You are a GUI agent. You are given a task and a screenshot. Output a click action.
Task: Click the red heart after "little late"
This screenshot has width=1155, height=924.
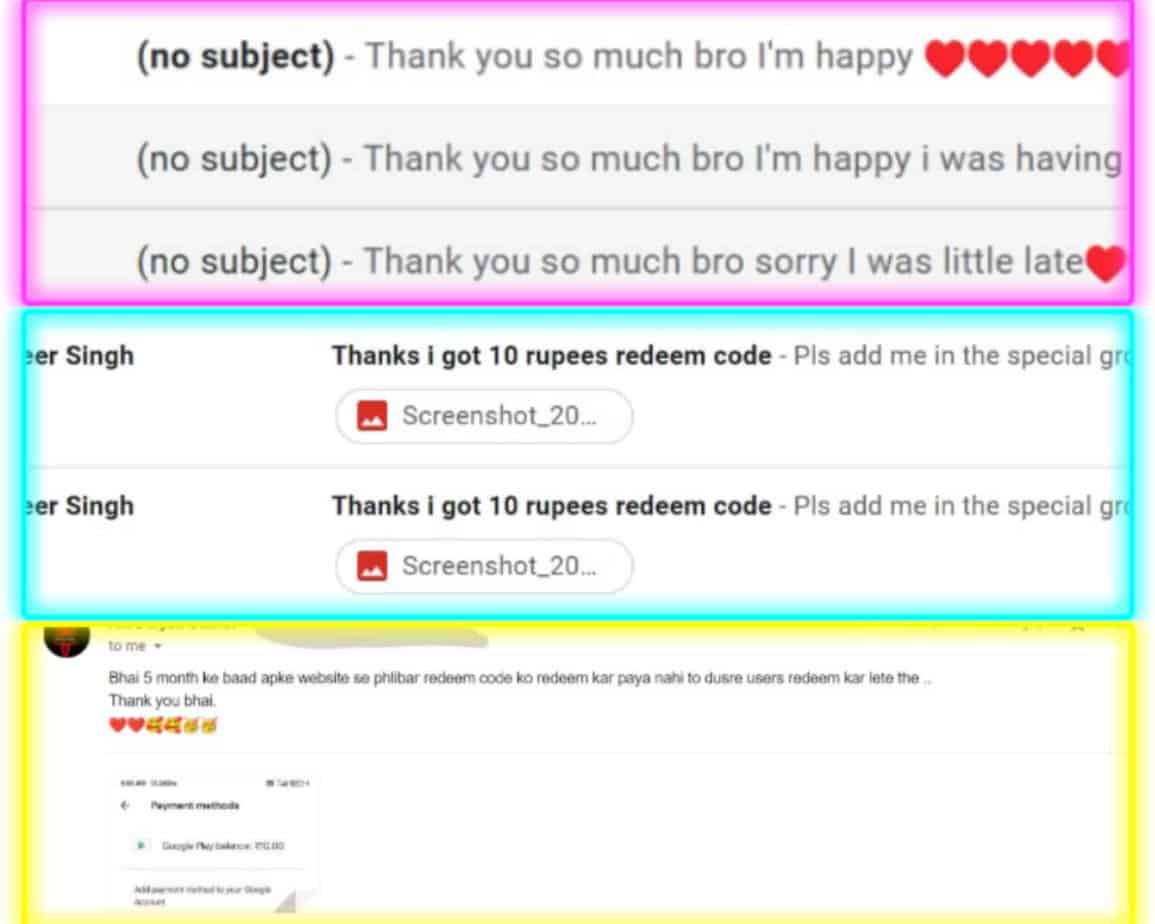click(x=1106, y=262)
